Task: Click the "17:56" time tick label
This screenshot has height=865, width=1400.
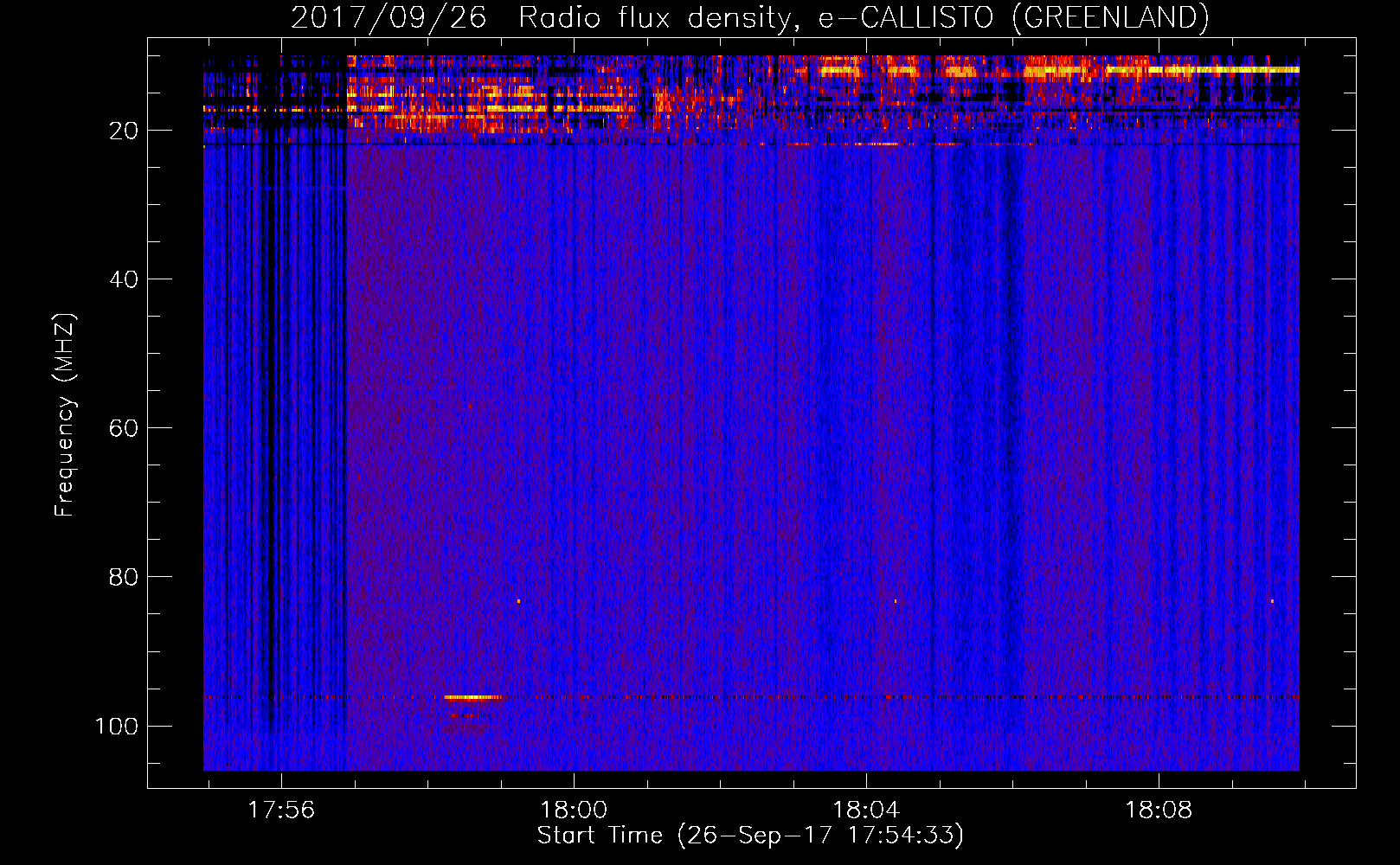Action: click(281, 810)
